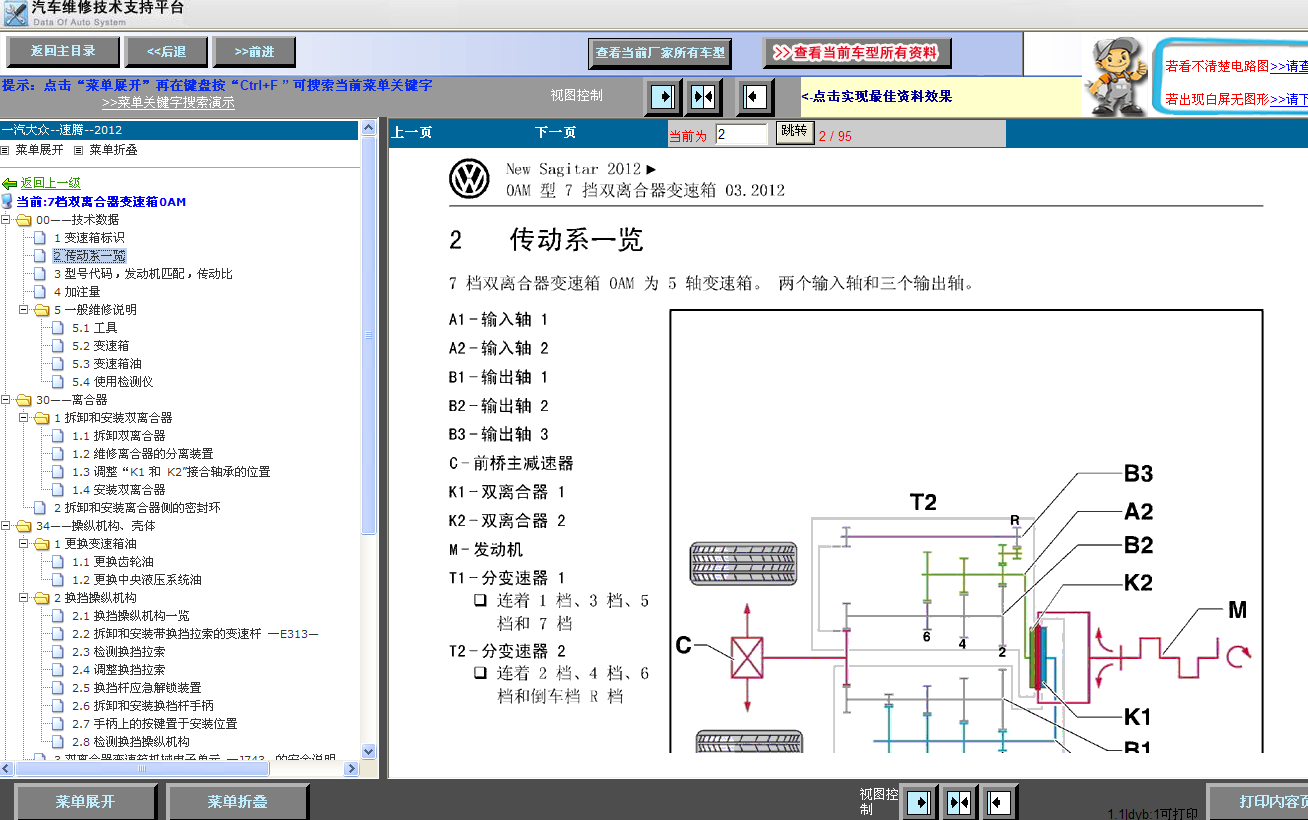Click 返回主目录 button
The width and height of the screenshot is (1308, 820).
click(63, 51)
